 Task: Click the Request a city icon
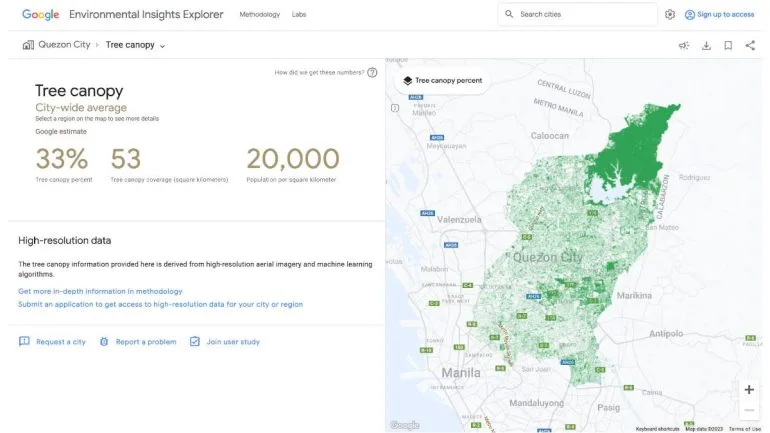24,341
